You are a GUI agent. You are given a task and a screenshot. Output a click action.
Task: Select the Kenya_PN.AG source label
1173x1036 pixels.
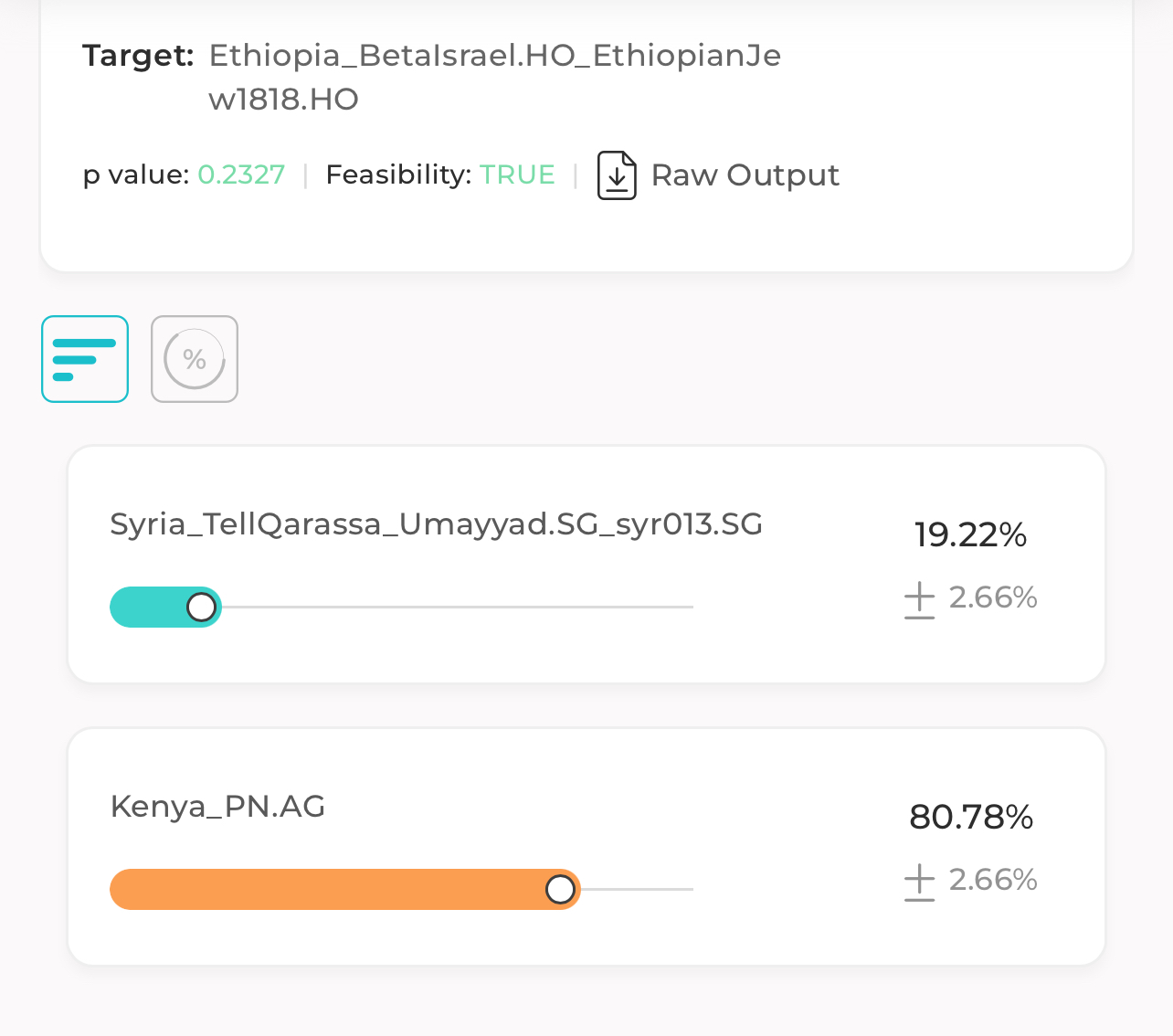click(217, 807)
